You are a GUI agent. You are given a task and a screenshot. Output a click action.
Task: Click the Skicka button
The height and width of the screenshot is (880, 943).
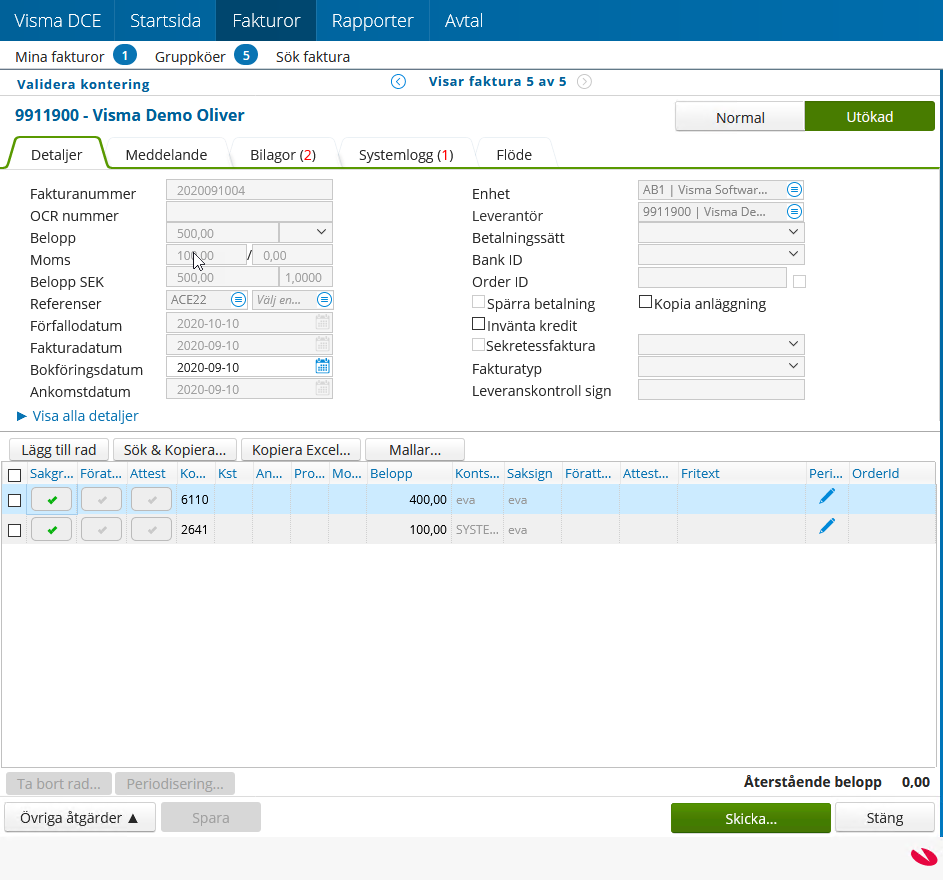click(x=750, y=818)
